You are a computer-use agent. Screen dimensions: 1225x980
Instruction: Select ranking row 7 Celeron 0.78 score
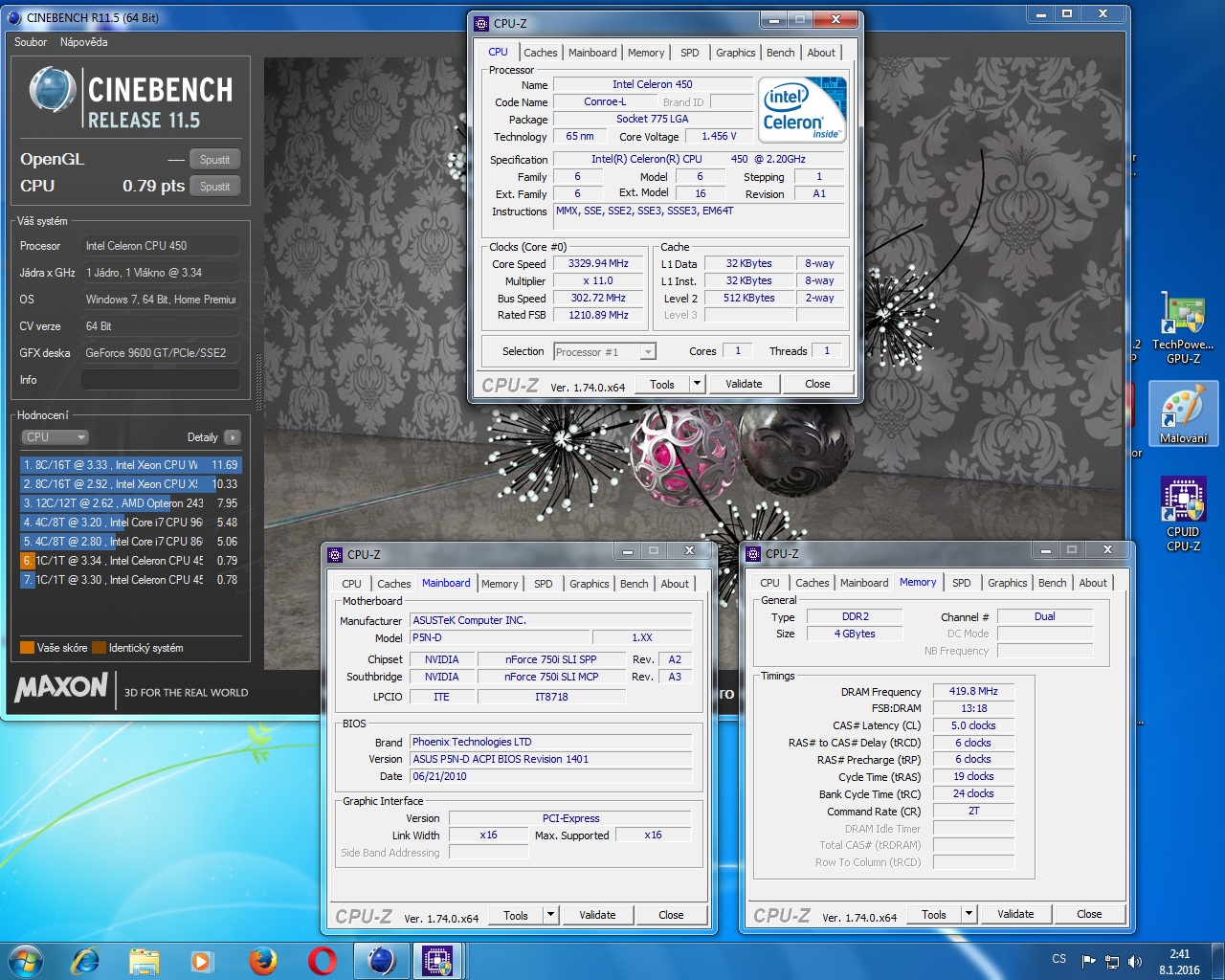(130, 580)
